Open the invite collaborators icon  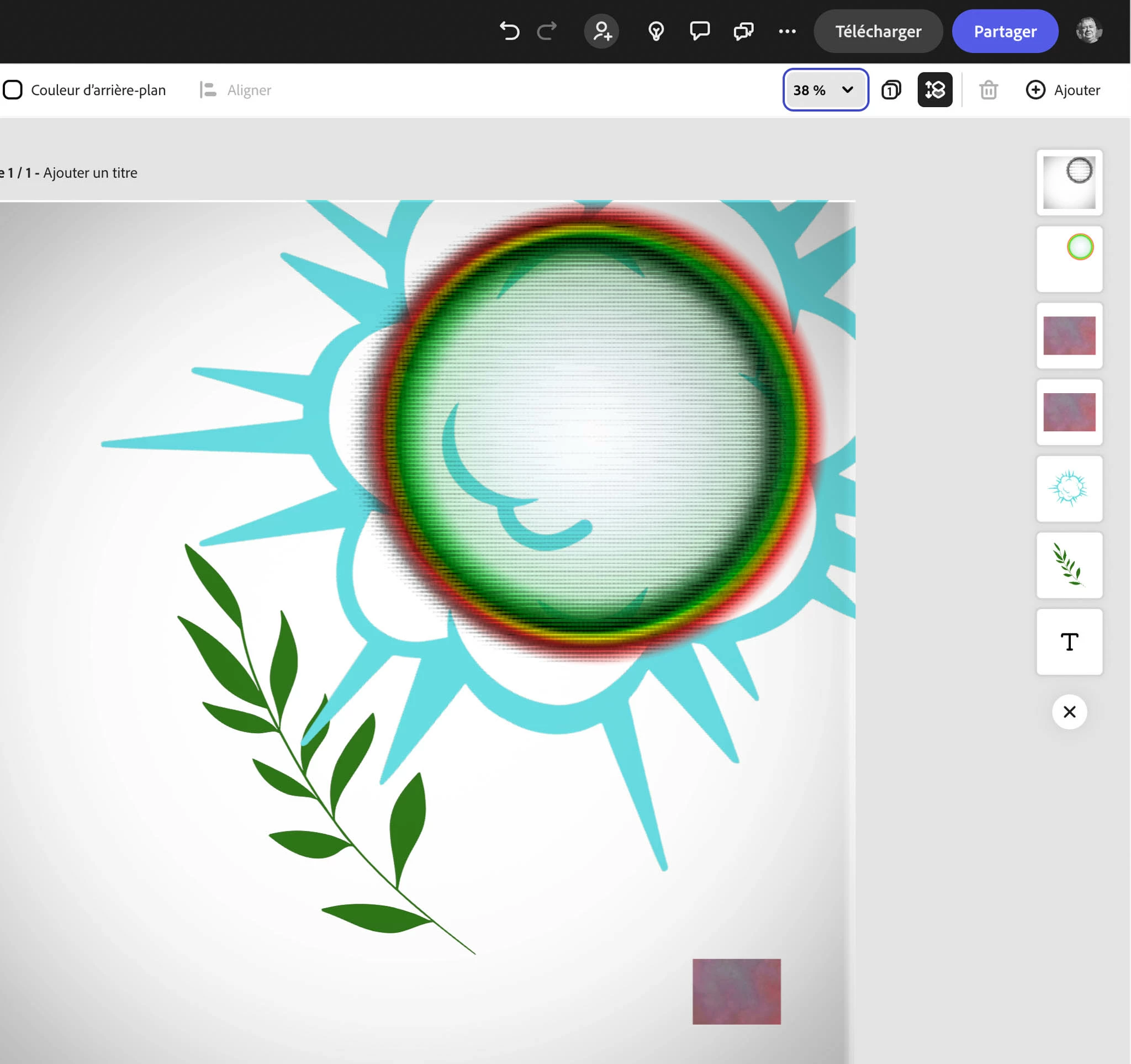coord(601,31)
